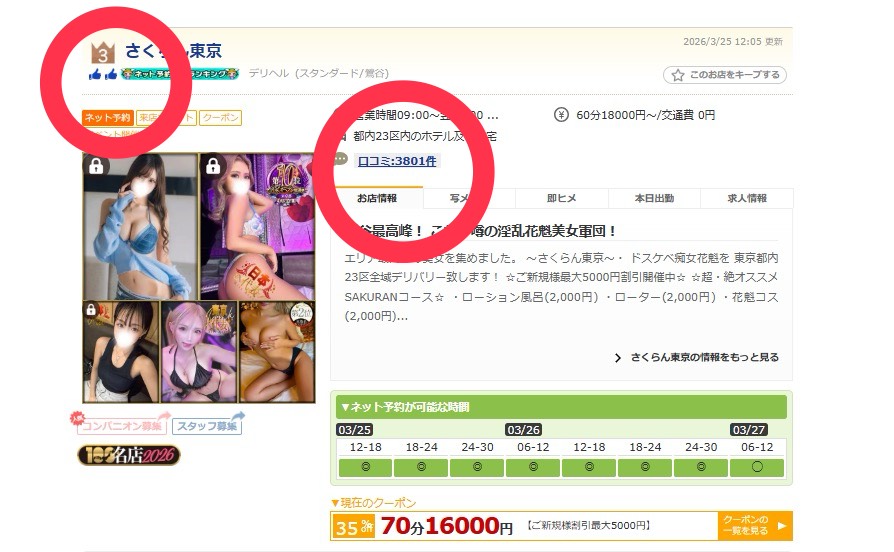Click the speech bubble icon beside 口コミ

pos(341,160)
